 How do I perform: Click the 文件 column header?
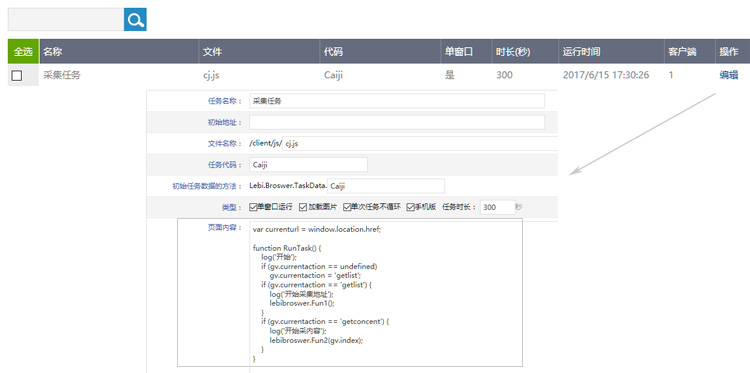(260, 51)
